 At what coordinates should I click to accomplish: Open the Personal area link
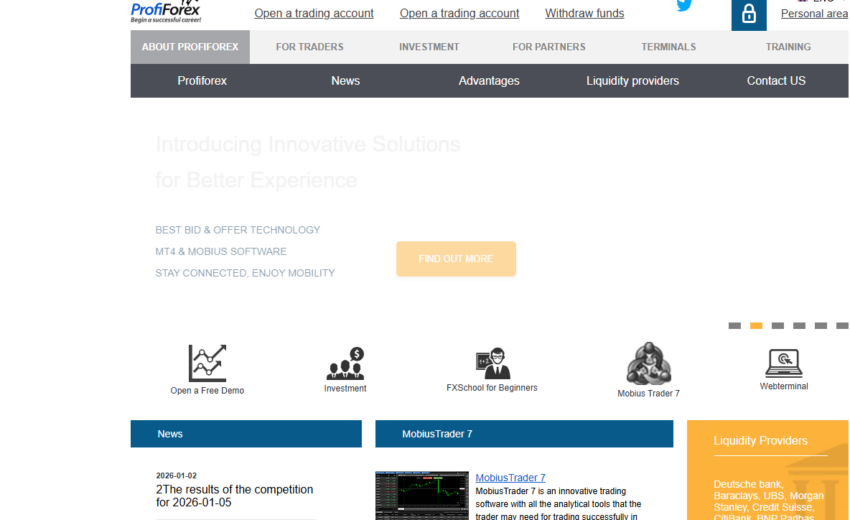point(814,14)
